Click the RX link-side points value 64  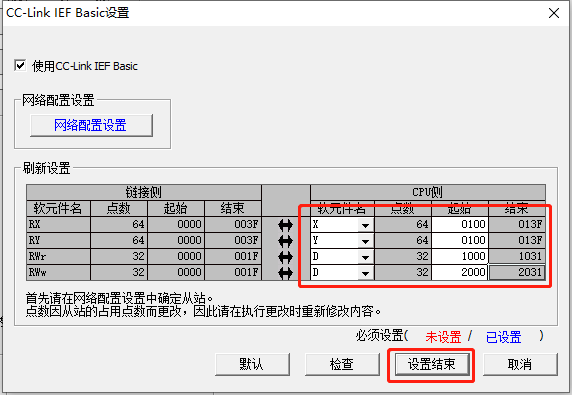point(119,224)
